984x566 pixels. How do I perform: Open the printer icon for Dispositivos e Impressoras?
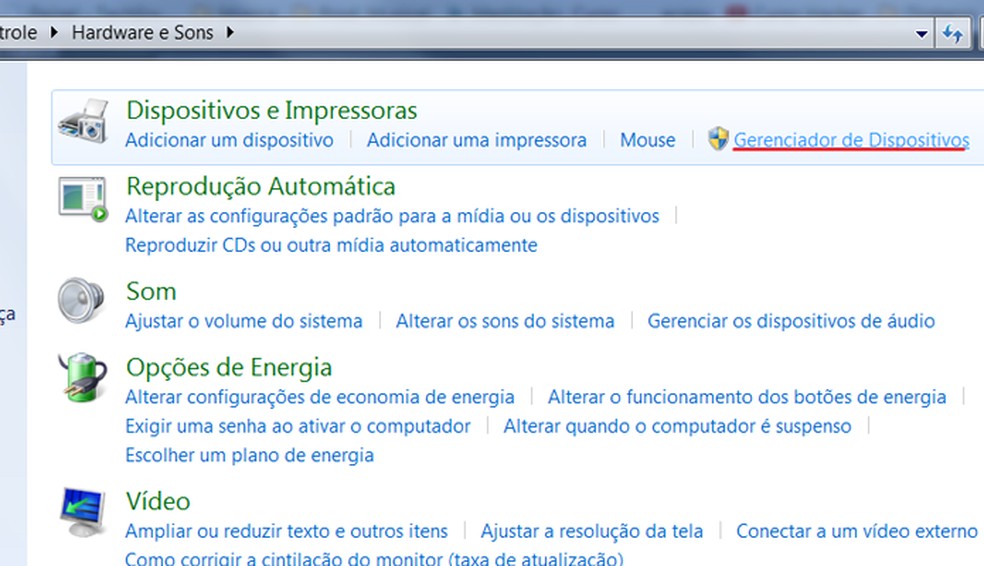pos(83,120)
